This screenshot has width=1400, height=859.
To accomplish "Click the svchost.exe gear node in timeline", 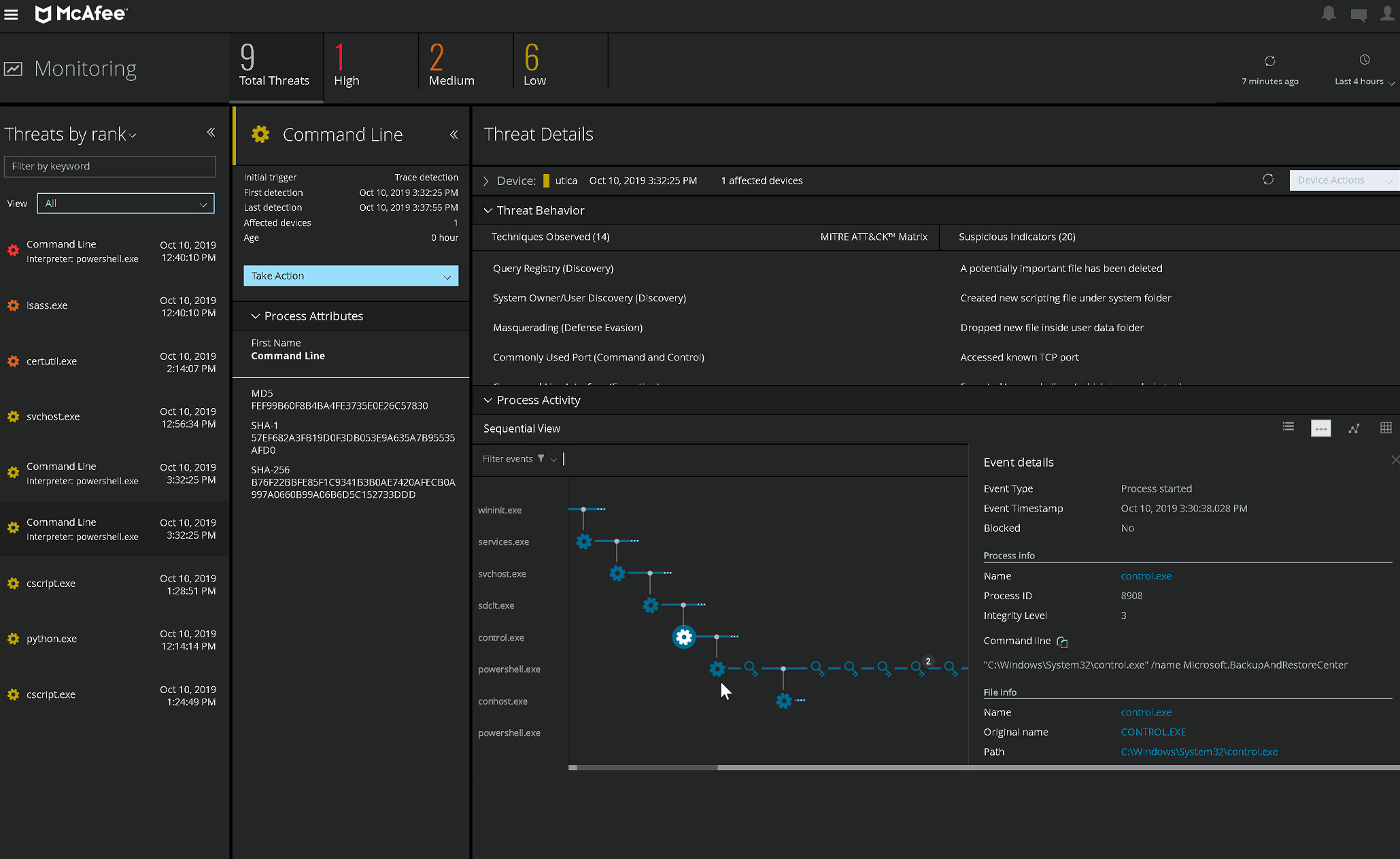I will (x=617, y=573).
